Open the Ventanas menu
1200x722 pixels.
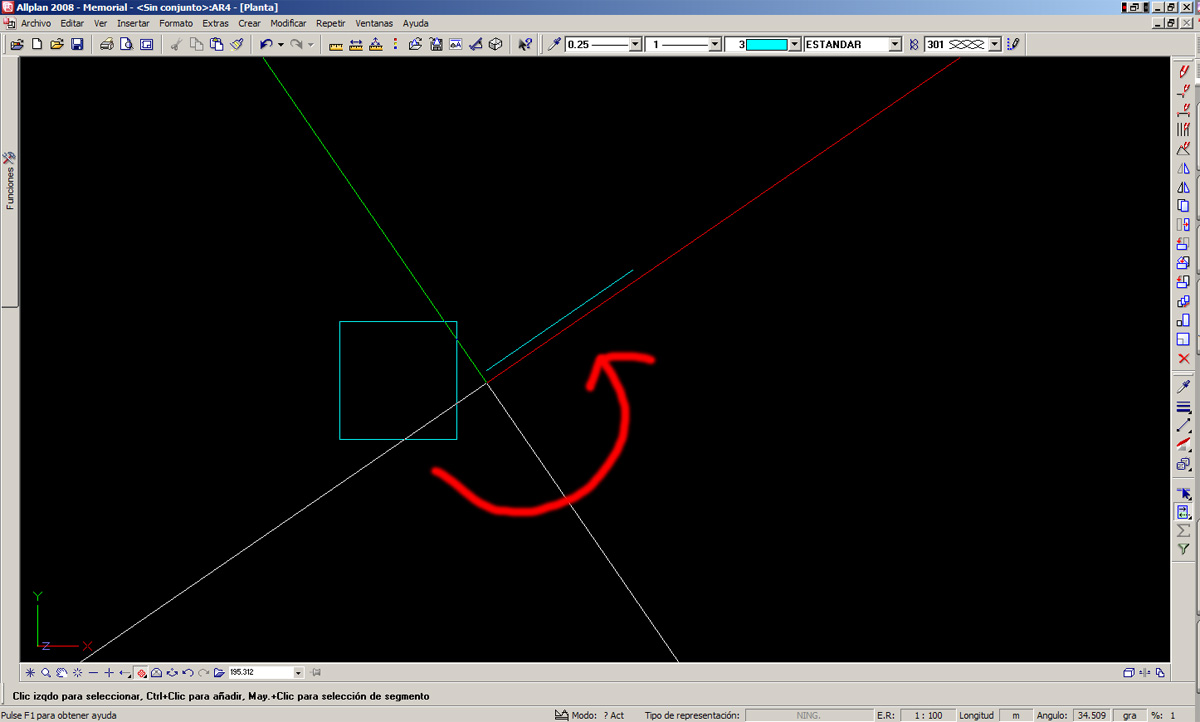tap(374, 23)
